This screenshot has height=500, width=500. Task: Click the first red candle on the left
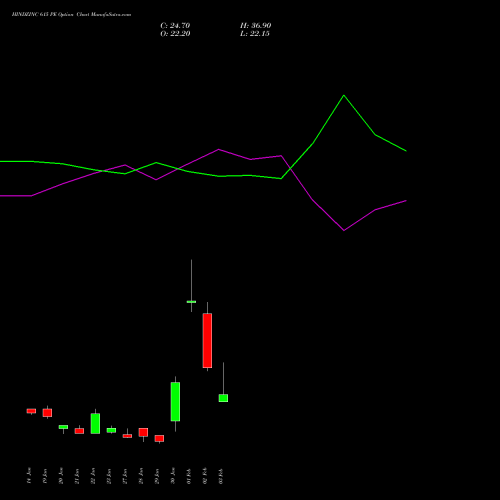point(31,411)
